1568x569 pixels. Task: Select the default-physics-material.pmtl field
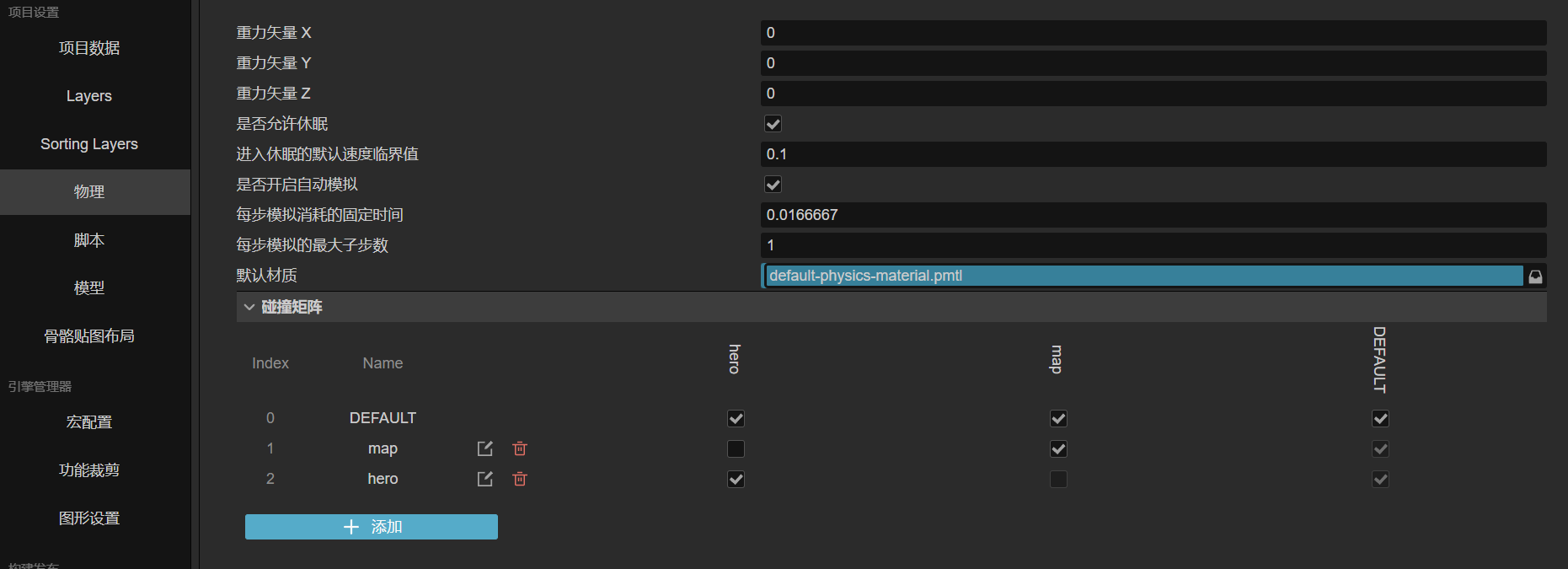tap(1143, 276)
